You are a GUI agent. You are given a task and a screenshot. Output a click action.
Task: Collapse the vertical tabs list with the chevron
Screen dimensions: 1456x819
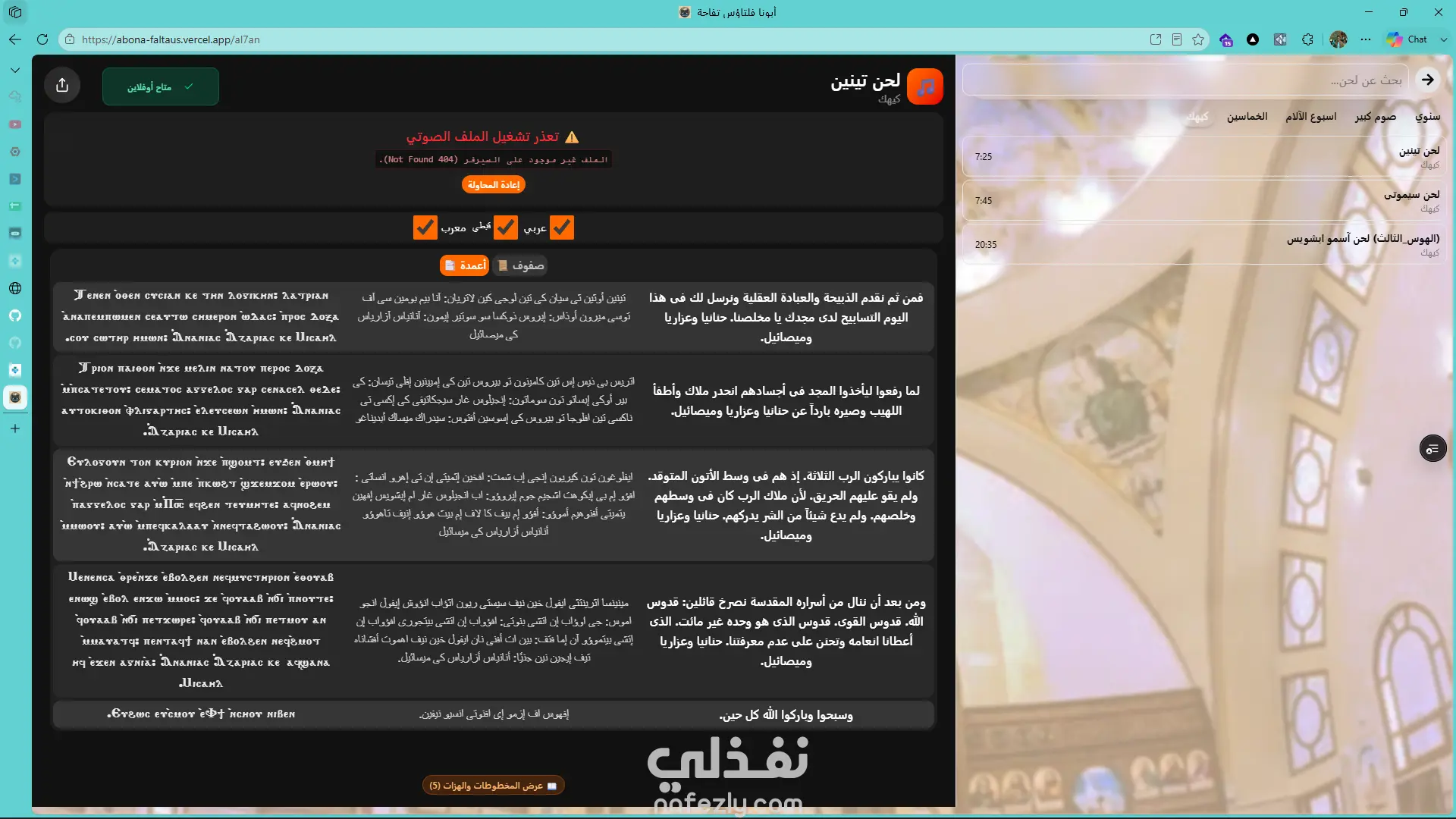[x=15, y=70]
